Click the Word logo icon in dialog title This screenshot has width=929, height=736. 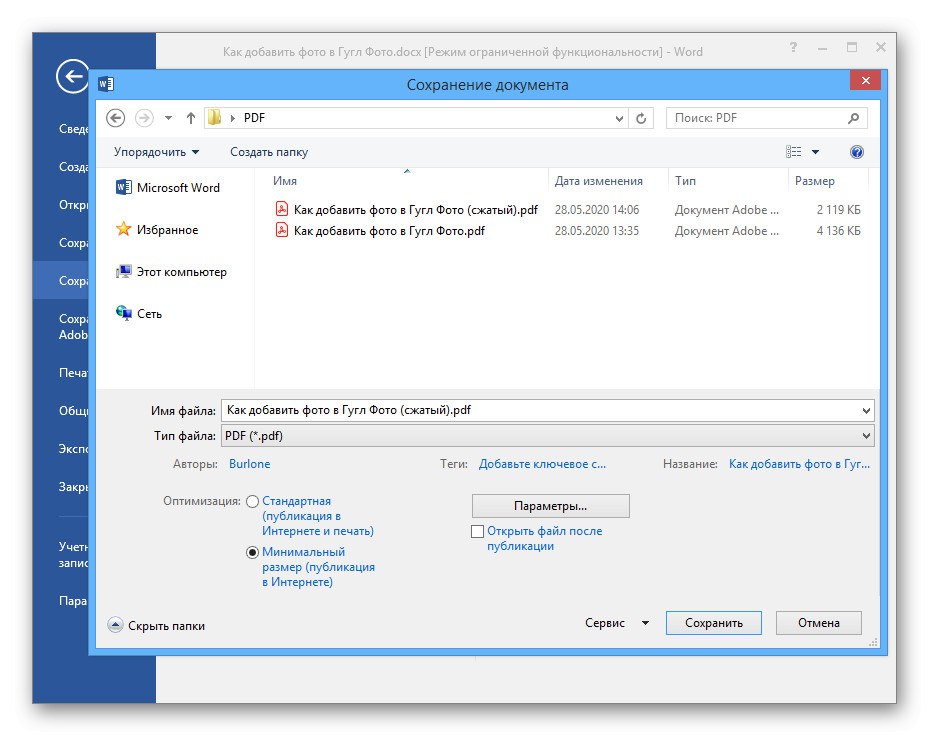click(x=106, y=84)
